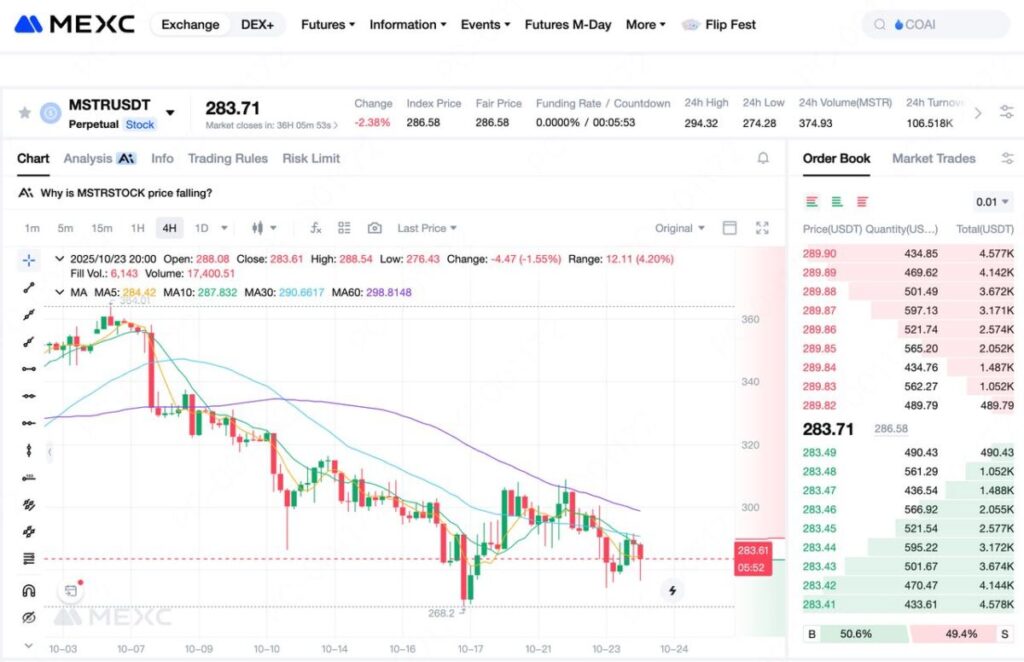Enter fullscreen chart mode
The width and height of the screenshot is (1024, 662).
pos(762,228)
